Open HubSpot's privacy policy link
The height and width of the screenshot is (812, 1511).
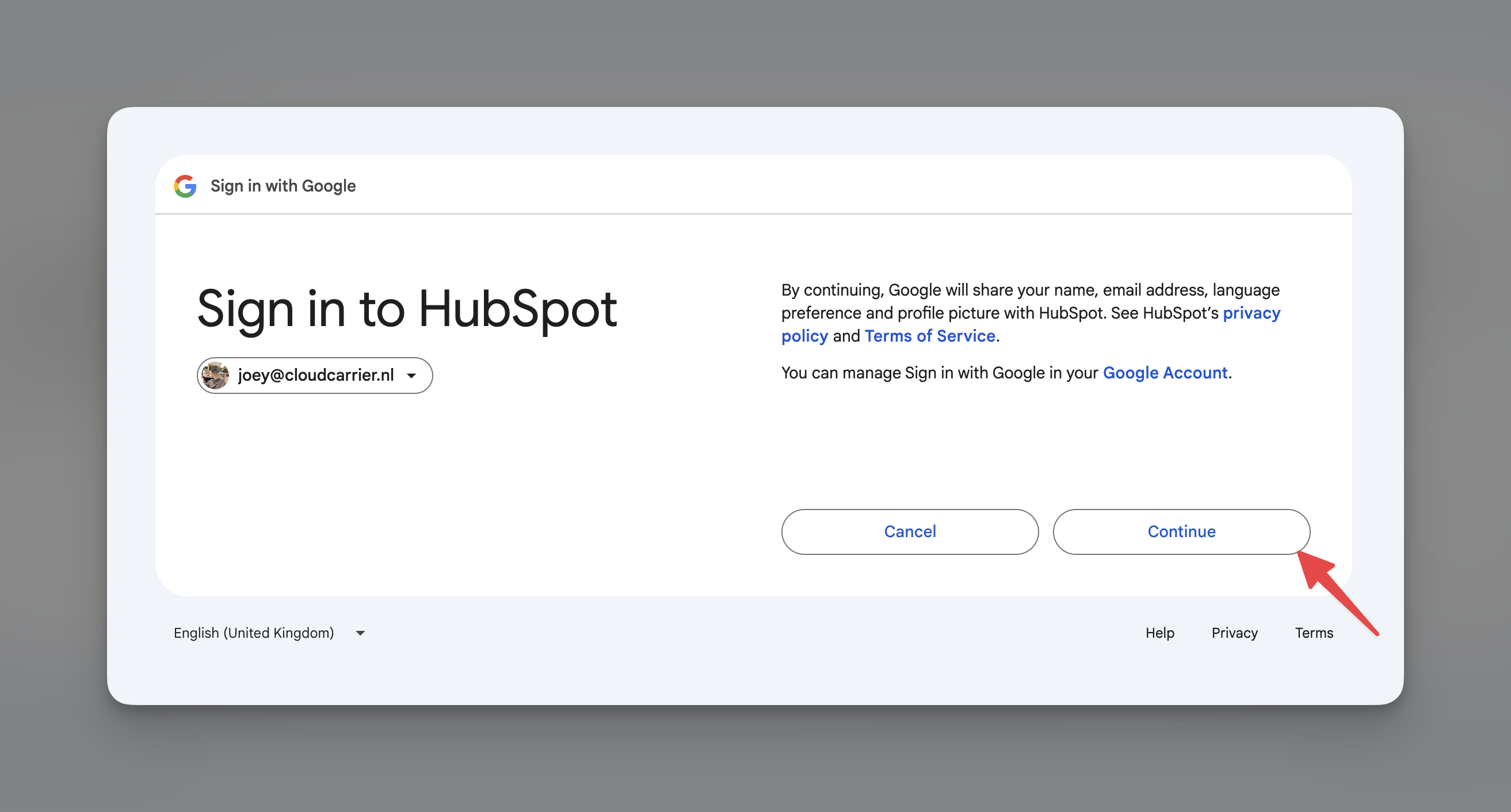[1251, 313]
